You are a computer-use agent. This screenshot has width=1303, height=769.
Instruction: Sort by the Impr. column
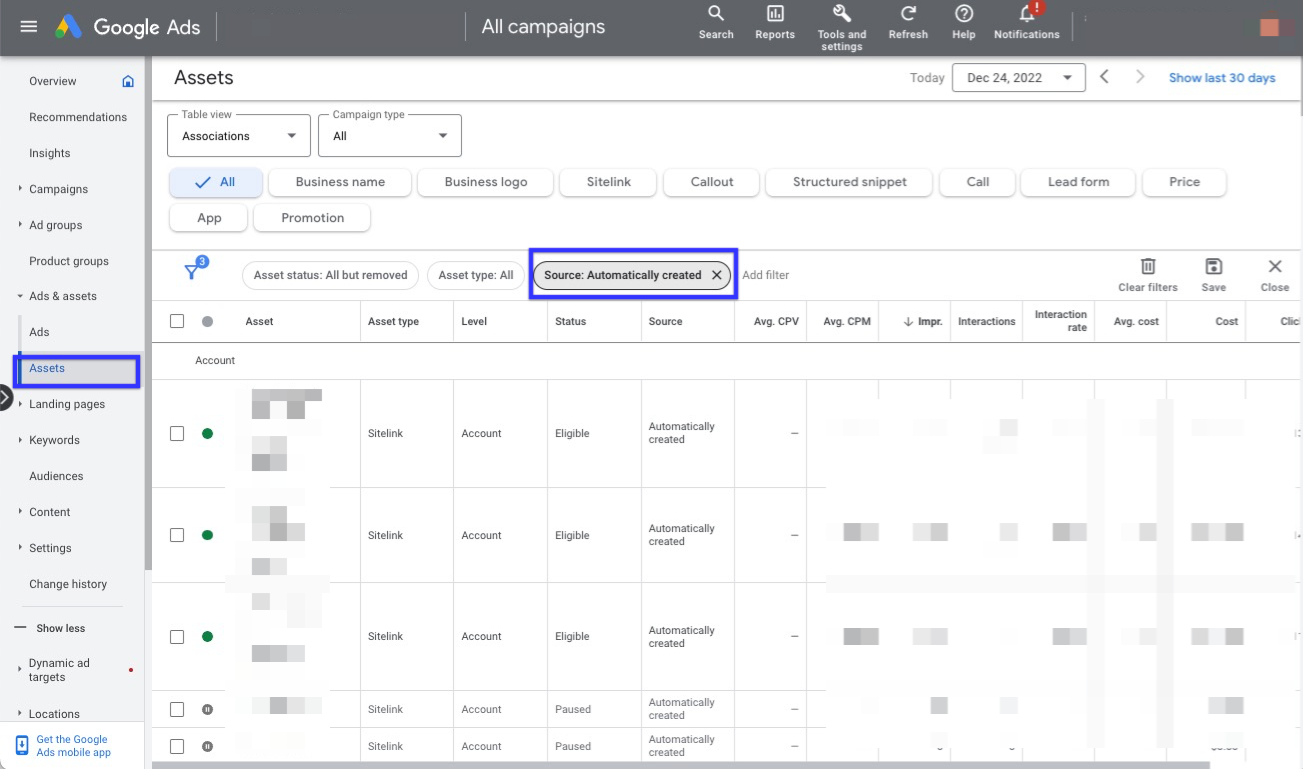pyautogui.click(x=922, y=321)
